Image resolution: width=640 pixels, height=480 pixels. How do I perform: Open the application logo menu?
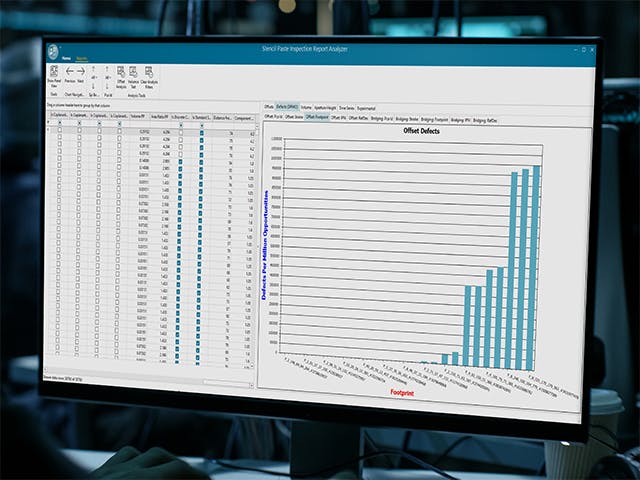point(53,51)
